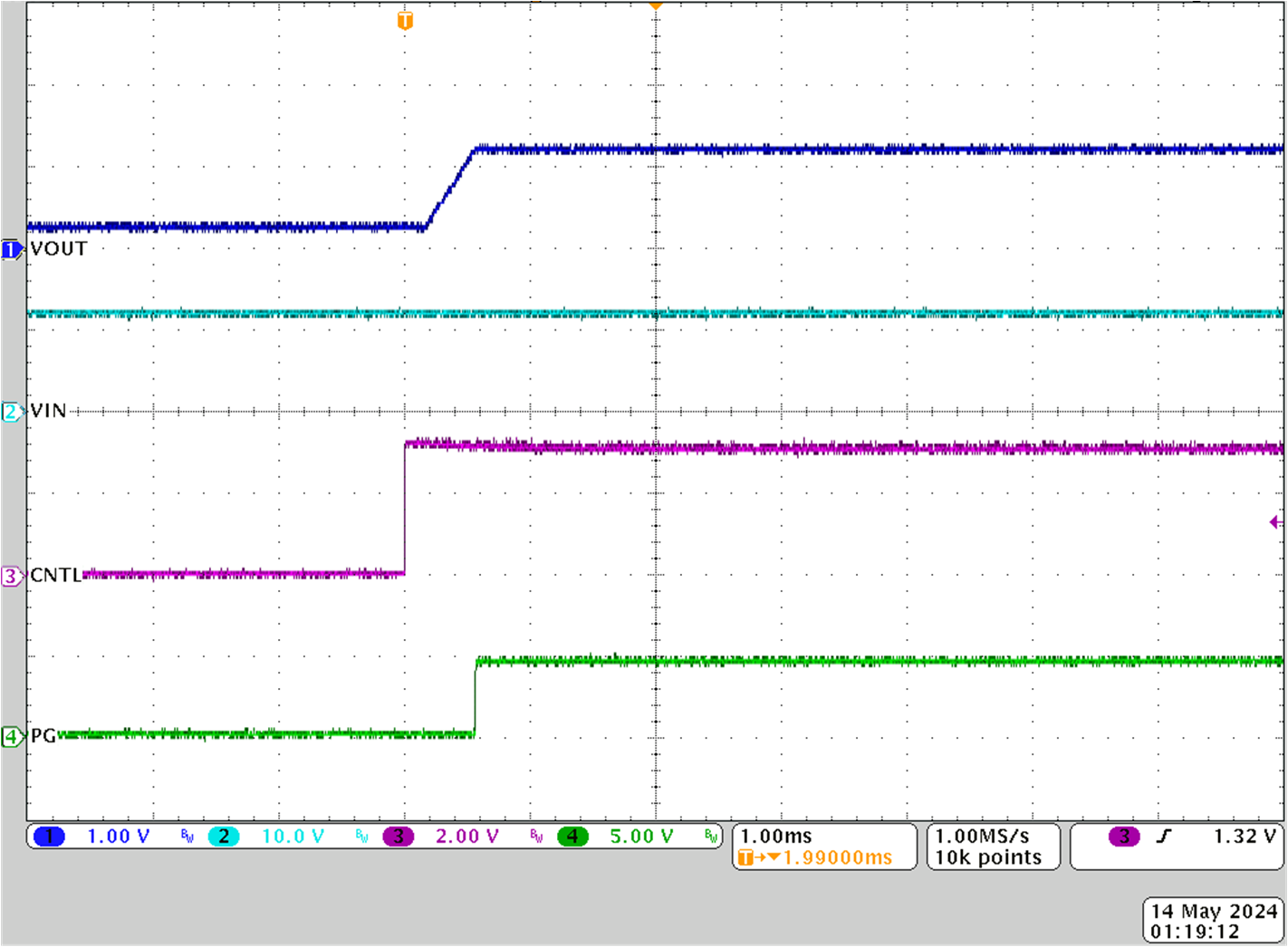1288x947 pixels.
Task: Select the channel 4 PG marker
Action: (11, 737)
